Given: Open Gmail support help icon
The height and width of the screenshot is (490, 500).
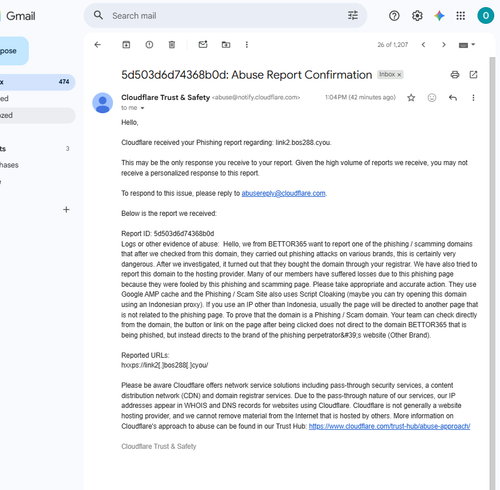Looking at the screenshot, I should (x=394, y=16).
